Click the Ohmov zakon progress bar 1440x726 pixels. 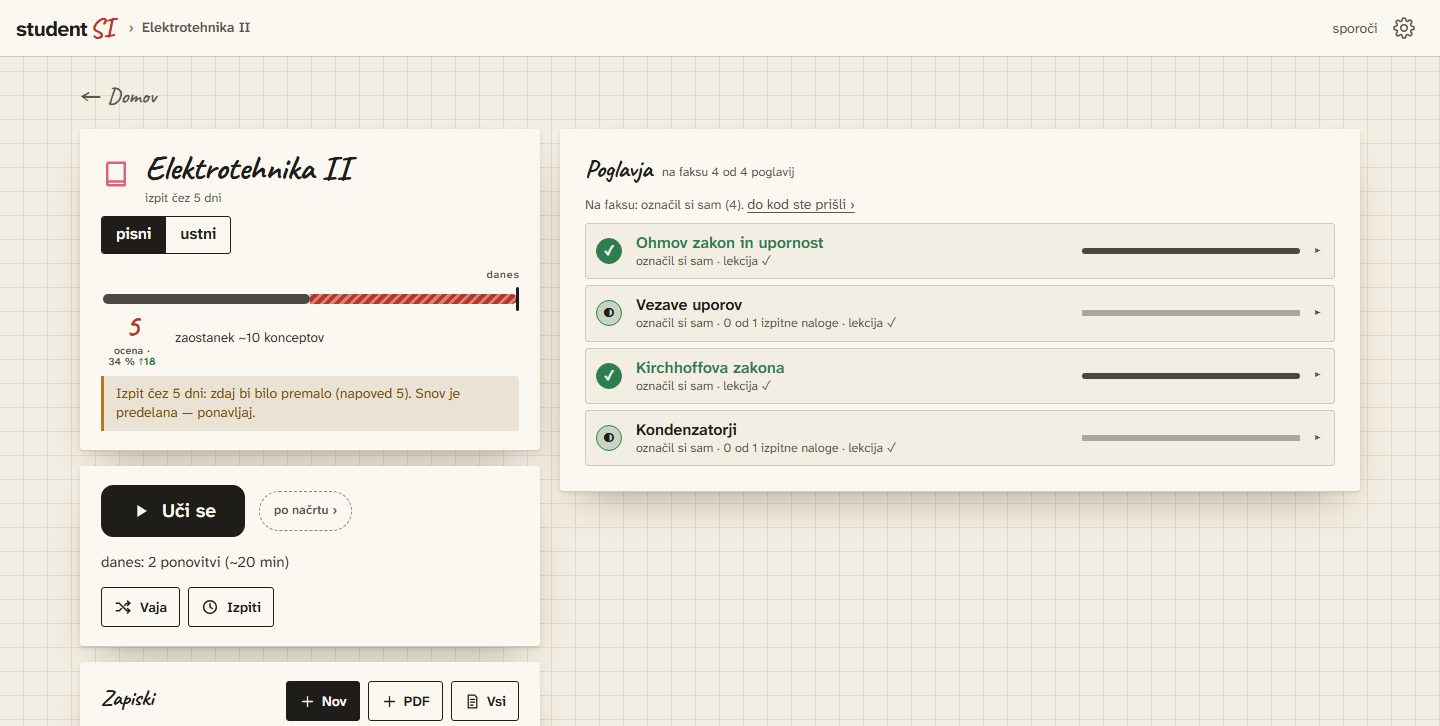click(1191, 251)
